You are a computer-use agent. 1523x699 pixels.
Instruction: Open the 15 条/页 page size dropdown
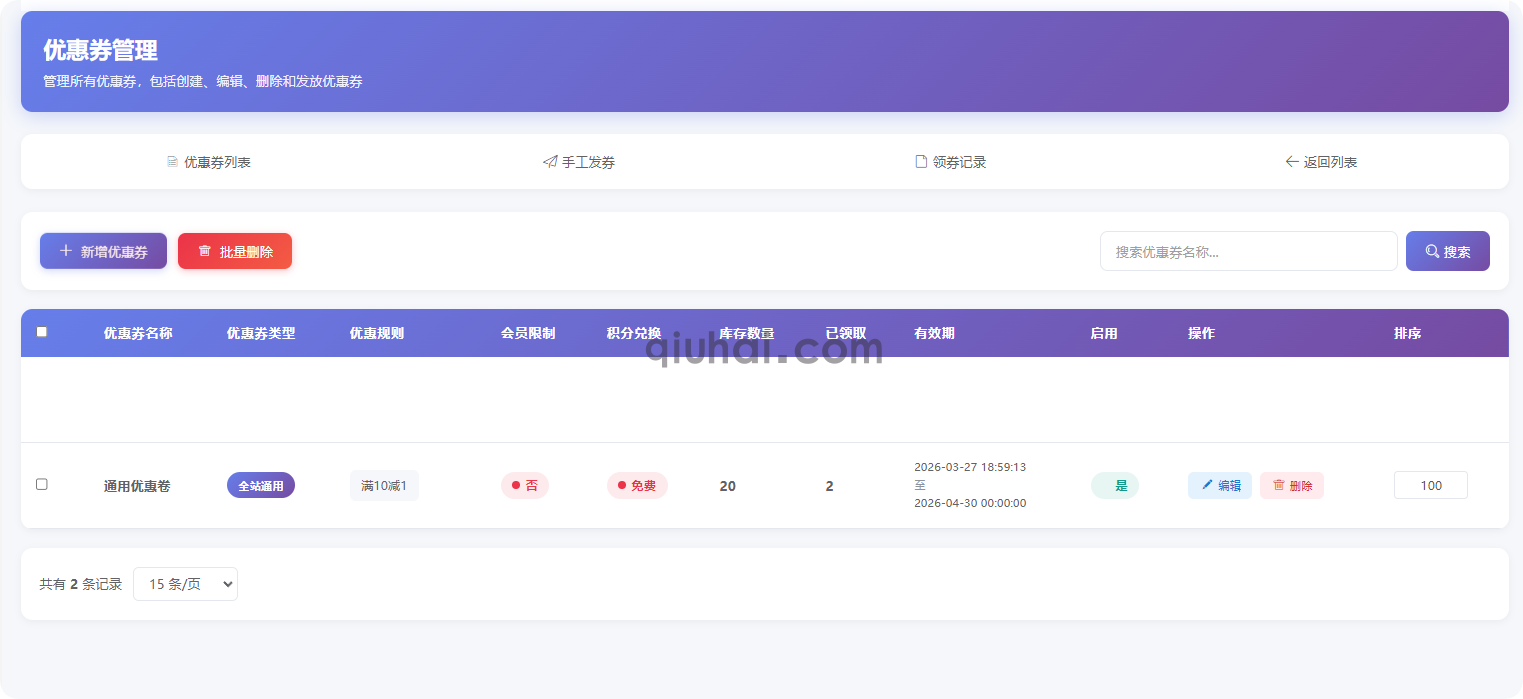[185, 584]
